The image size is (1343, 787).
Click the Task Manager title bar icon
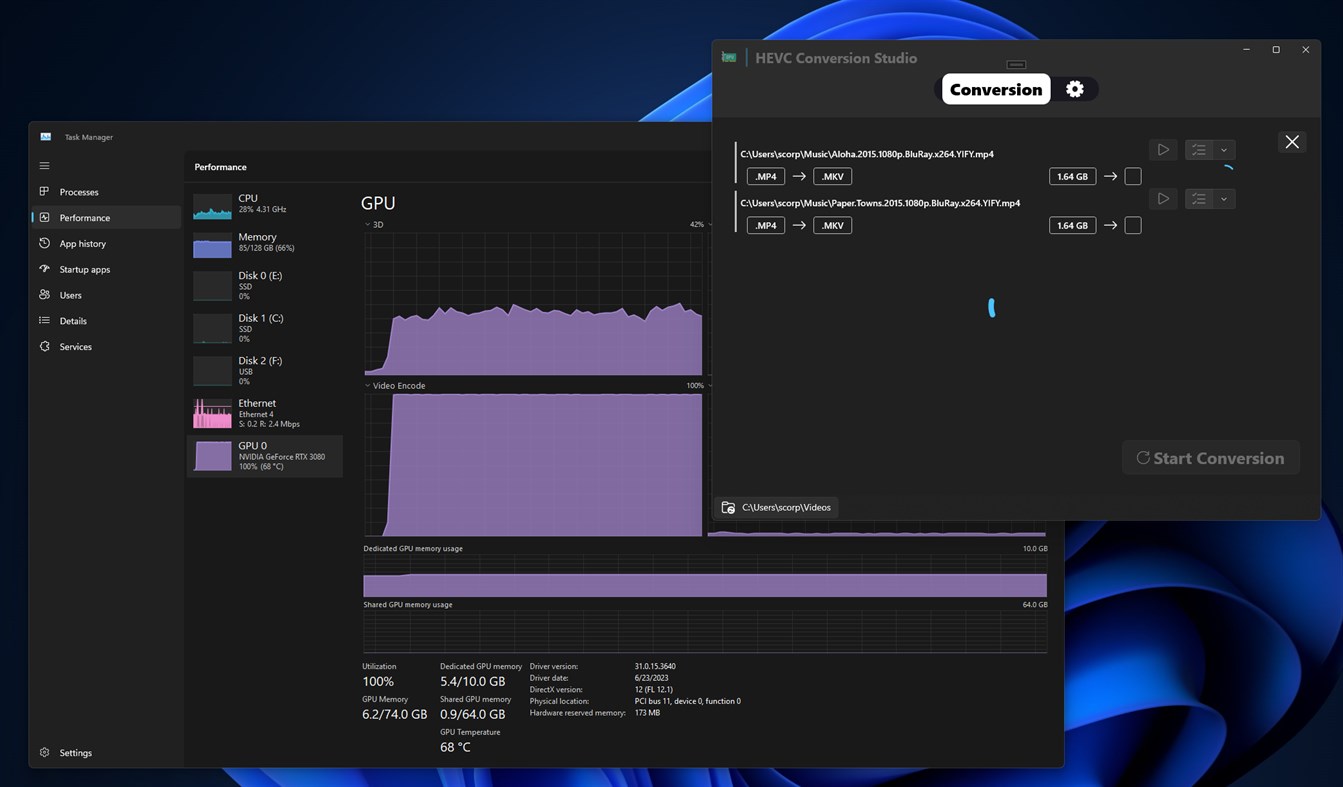(x=46, y=137)
